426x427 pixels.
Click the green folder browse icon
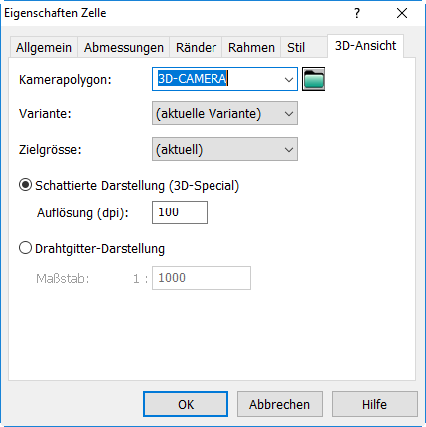click(x=313, y=79)
